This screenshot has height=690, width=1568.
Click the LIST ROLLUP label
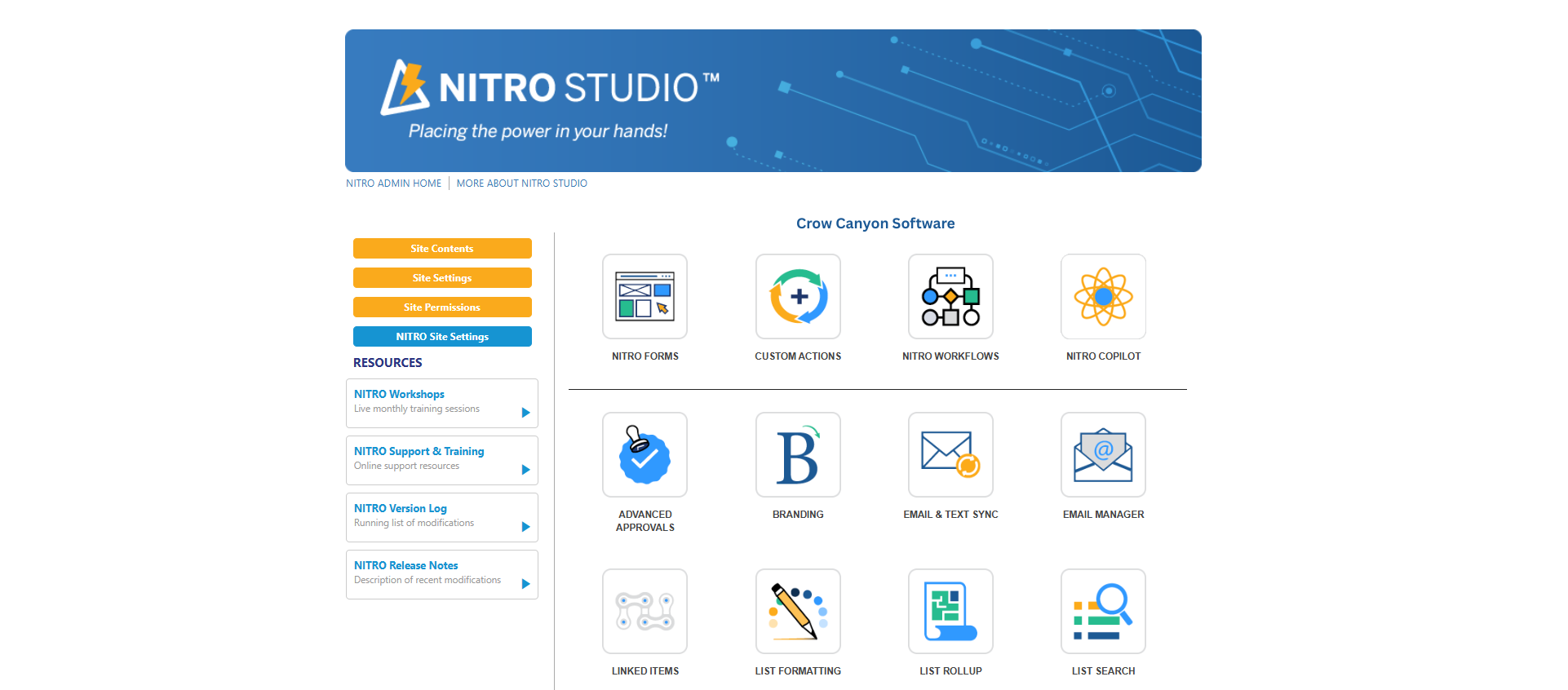point(950,671)
